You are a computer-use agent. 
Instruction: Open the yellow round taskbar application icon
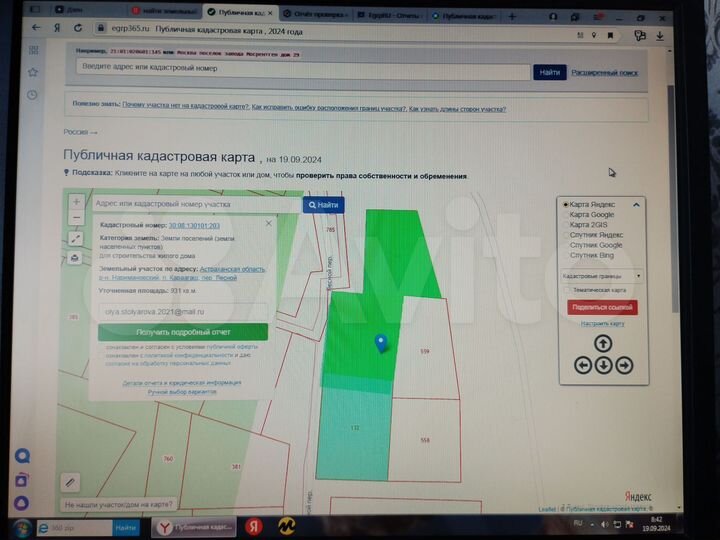(x=287, y=526)
